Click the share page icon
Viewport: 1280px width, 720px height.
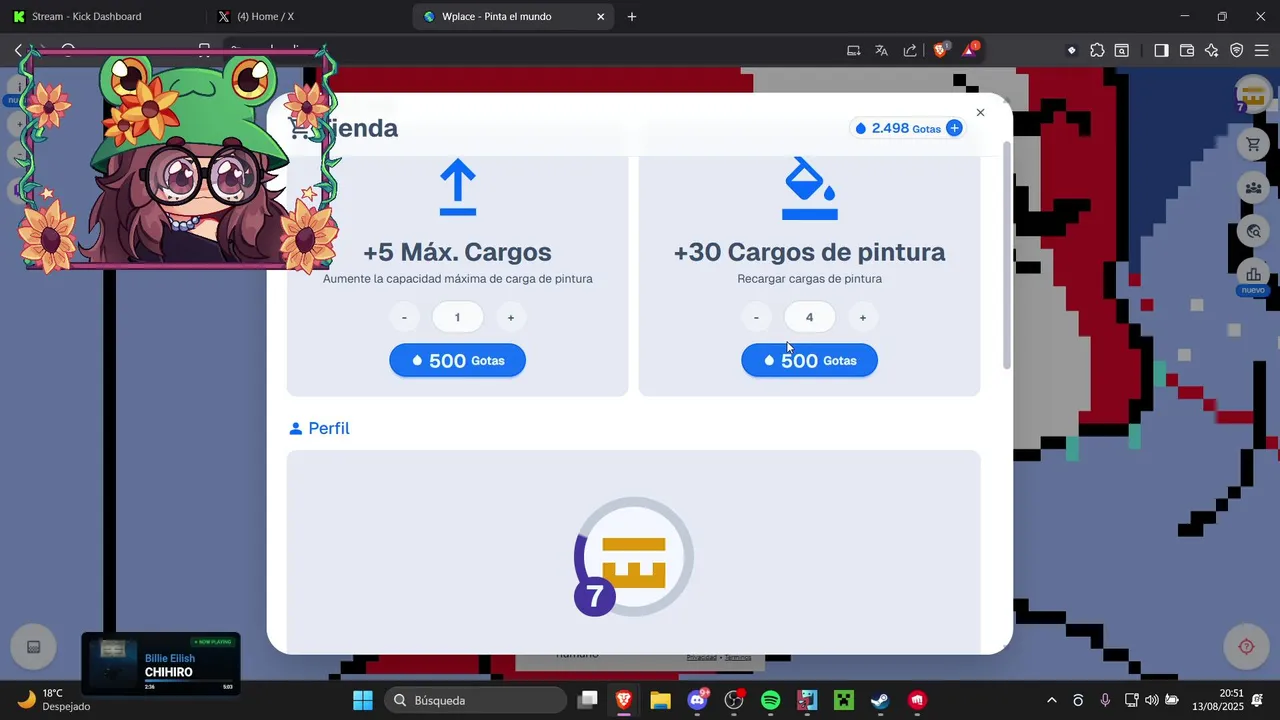pos(910,50)
